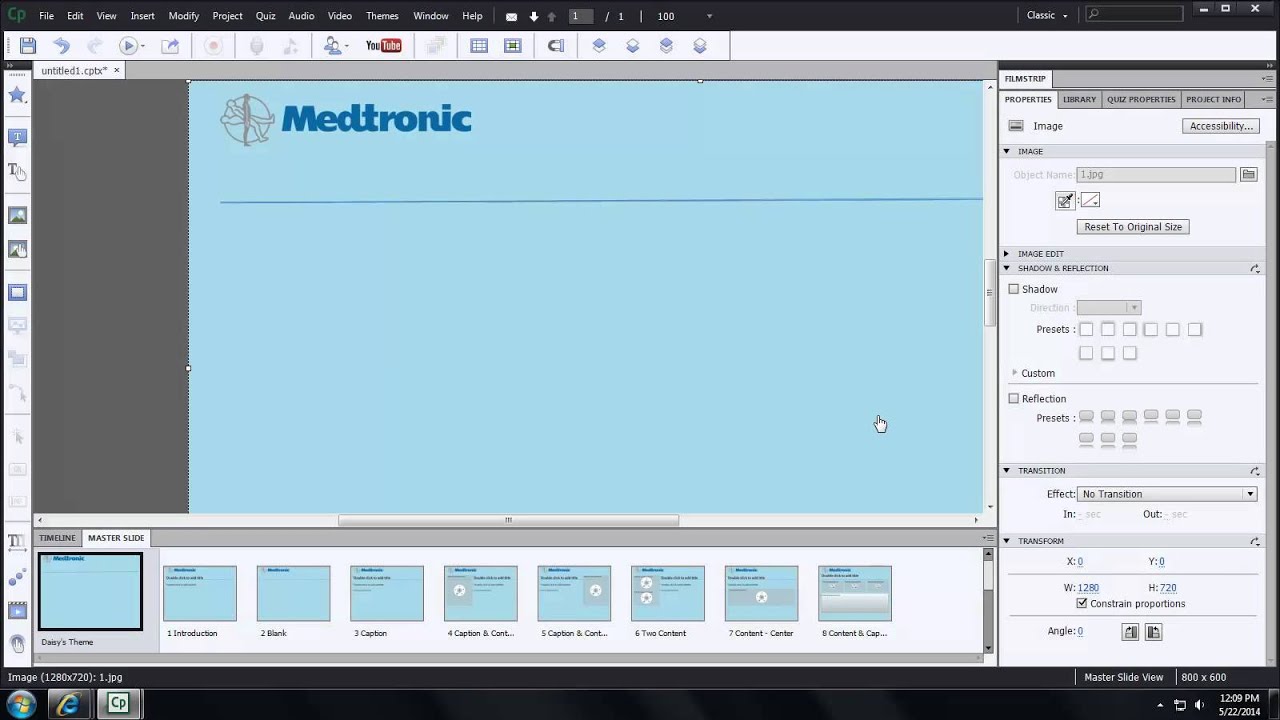Click the fill color none swatch
This screenshot has width=1280, height=720.
[1091, 201]
